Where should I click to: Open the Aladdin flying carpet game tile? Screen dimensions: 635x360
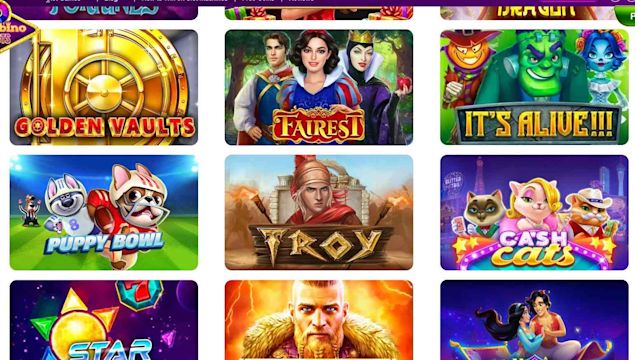(534, 320)
